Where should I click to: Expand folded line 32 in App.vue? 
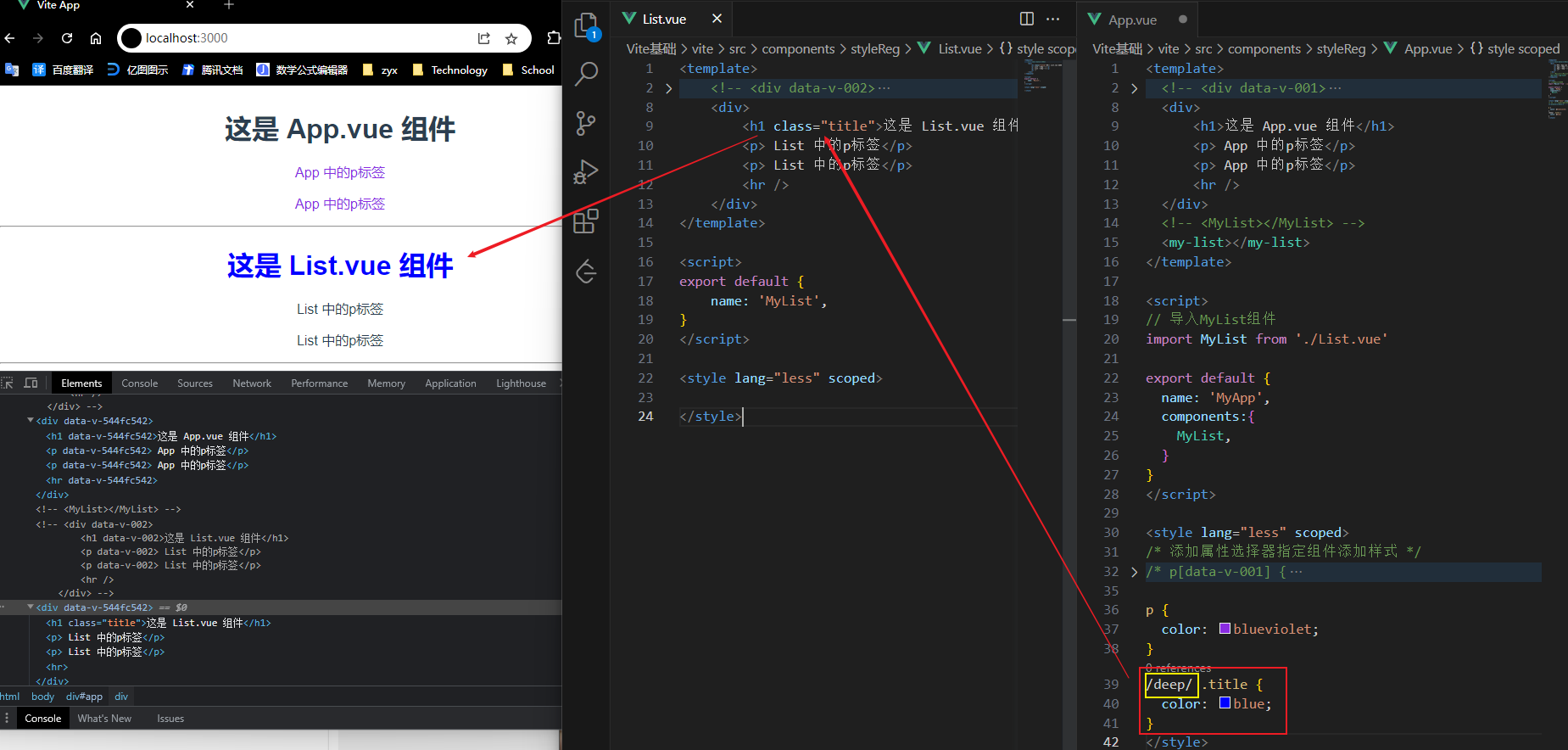1134,572
